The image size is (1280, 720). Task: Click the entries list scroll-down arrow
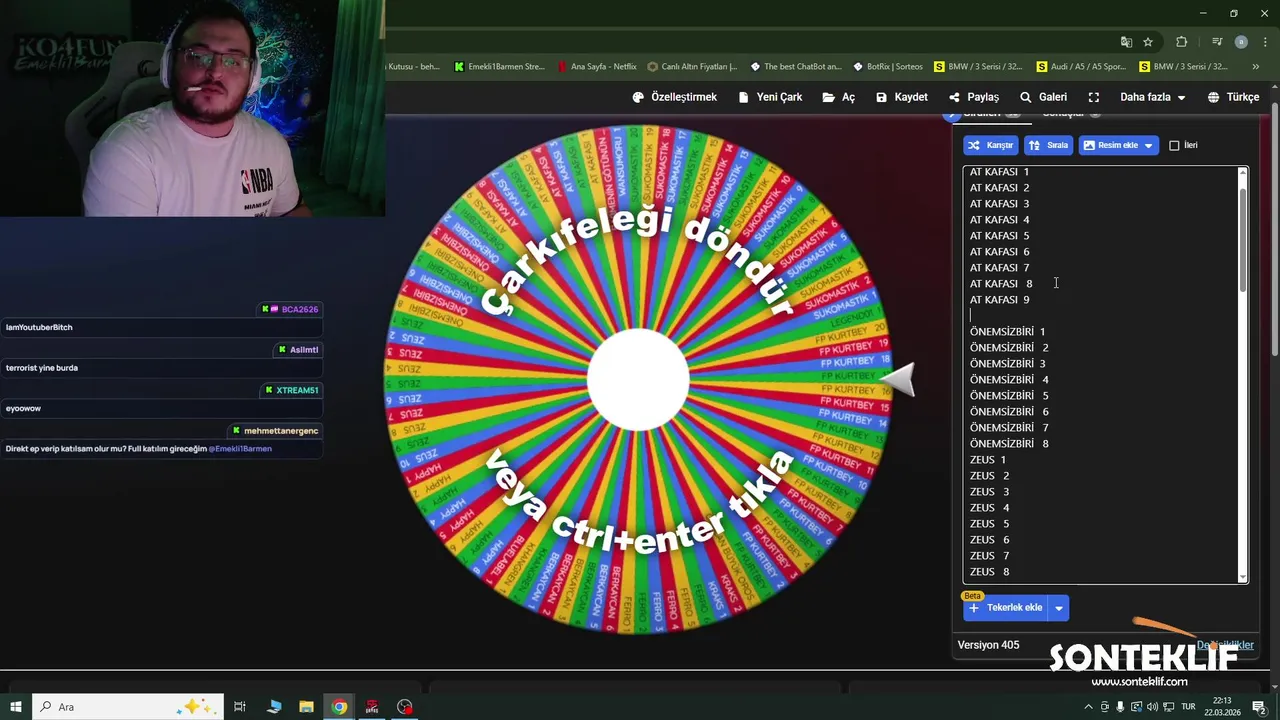(1243, 577)
